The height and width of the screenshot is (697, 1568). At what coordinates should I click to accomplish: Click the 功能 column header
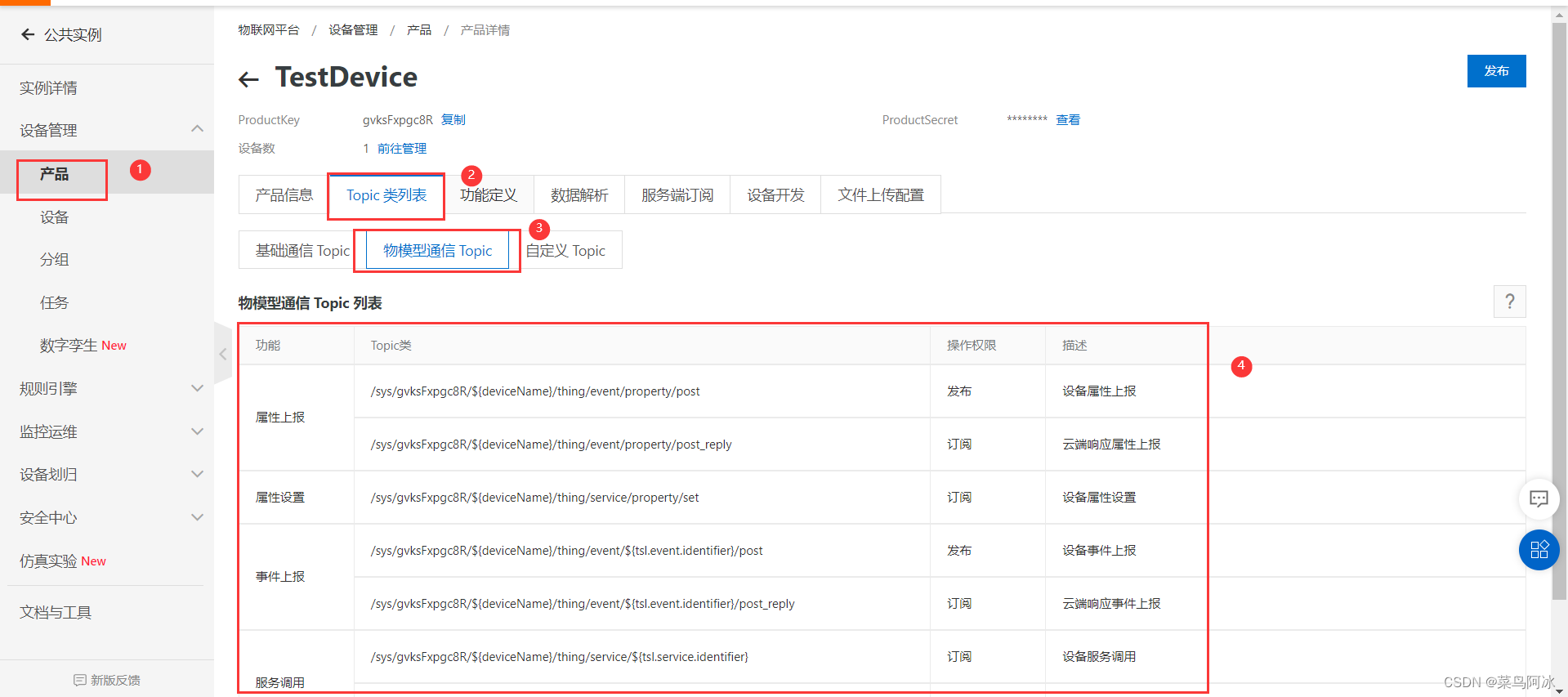(x=267, y=345)
